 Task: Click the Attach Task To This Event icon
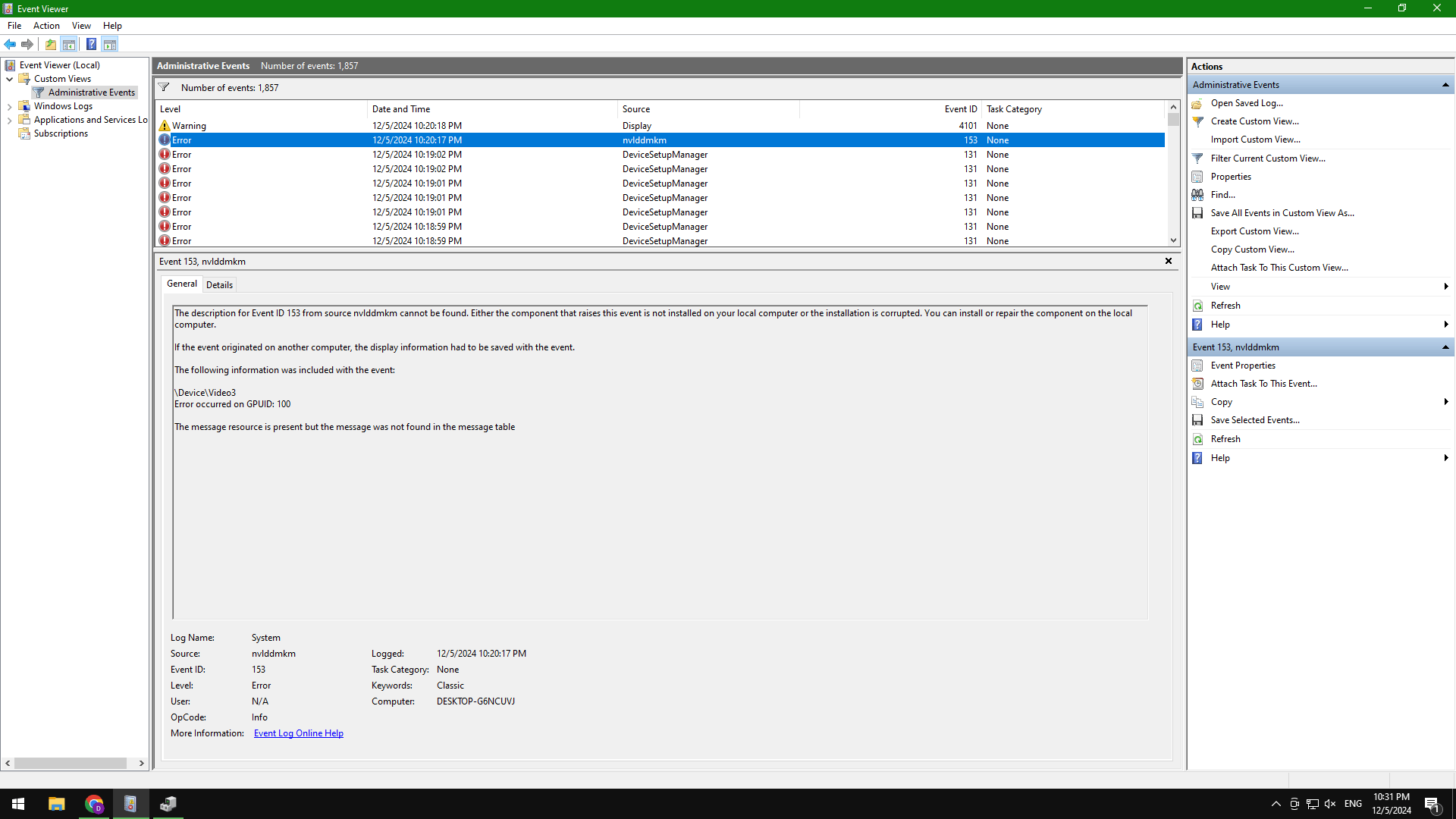1197,384
